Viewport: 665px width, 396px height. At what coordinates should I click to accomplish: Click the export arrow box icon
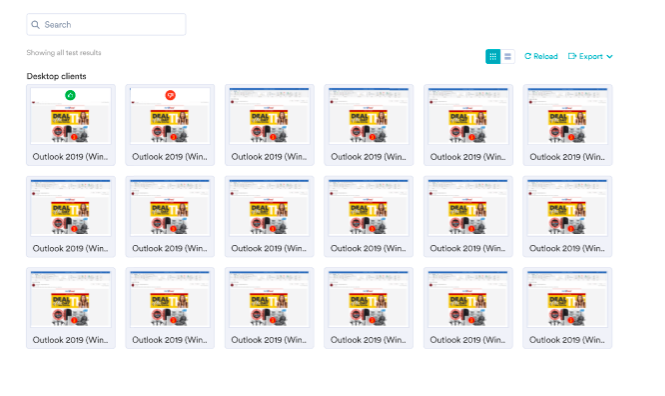pos(572,56)
